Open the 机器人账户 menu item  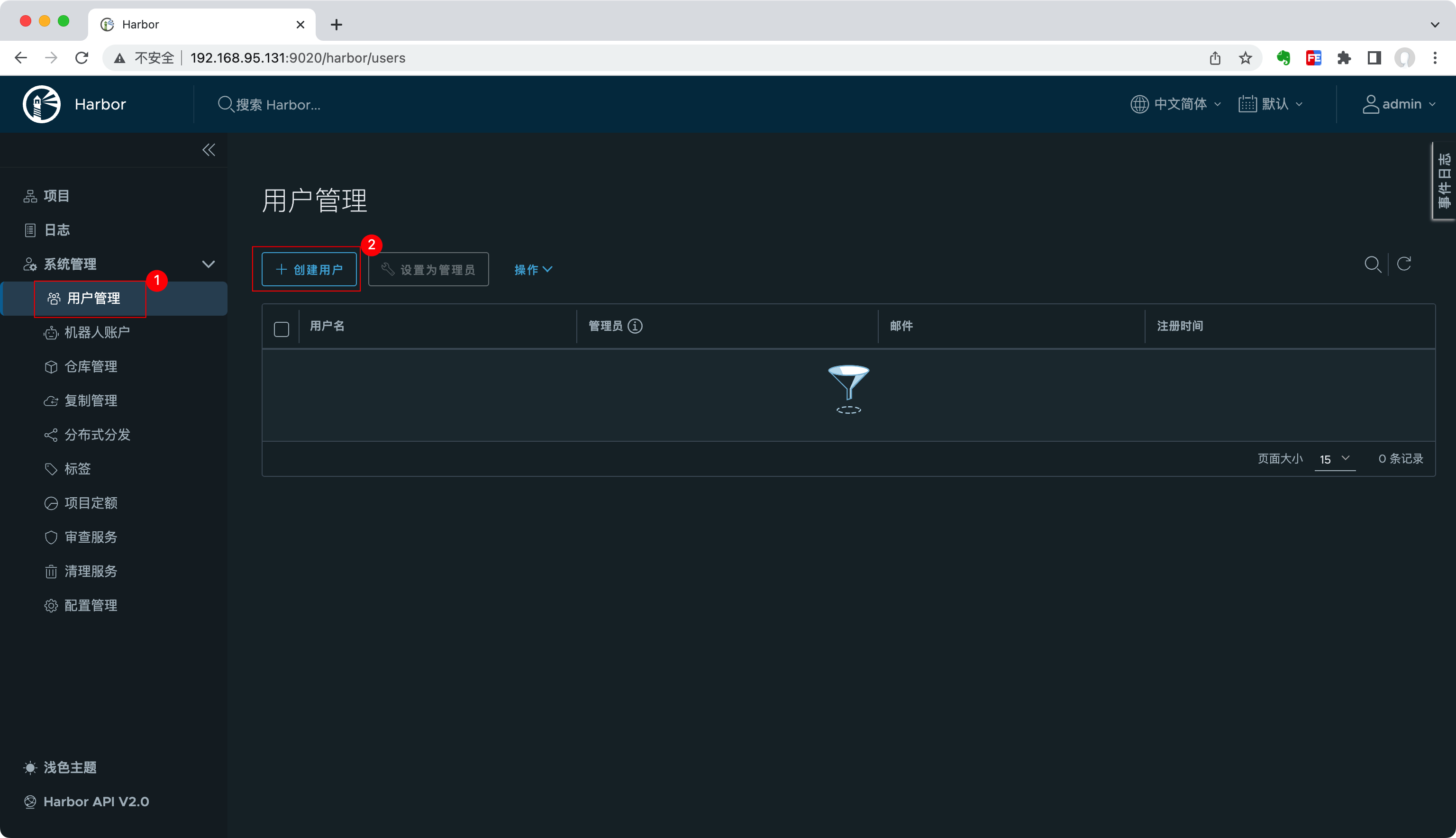click(x=97, y=333)
